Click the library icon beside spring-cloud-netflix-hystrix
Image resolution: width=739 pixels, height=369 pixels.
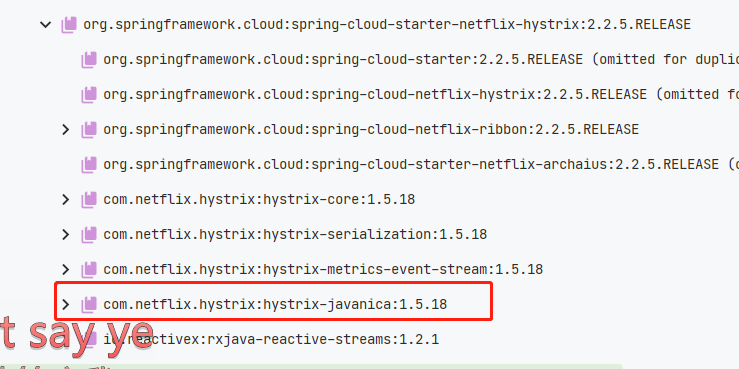point(89,94)
